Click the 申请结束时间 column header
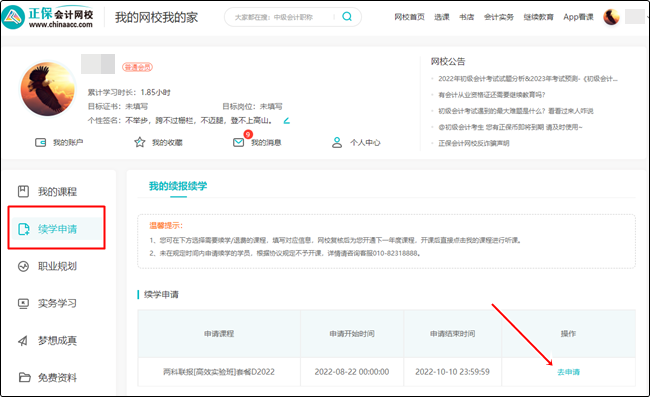Screen dimensions: 650x397 [453, 334]
